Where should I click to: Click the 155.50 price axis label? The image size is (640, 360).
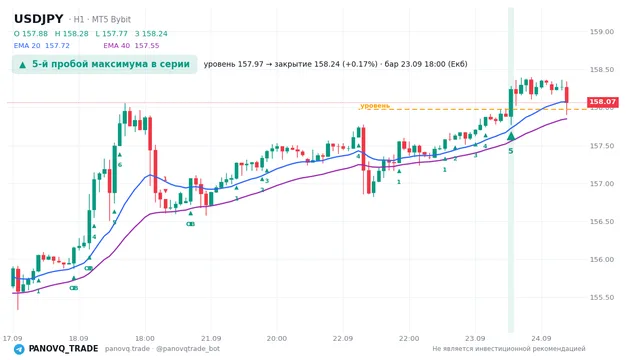[602, 298]
